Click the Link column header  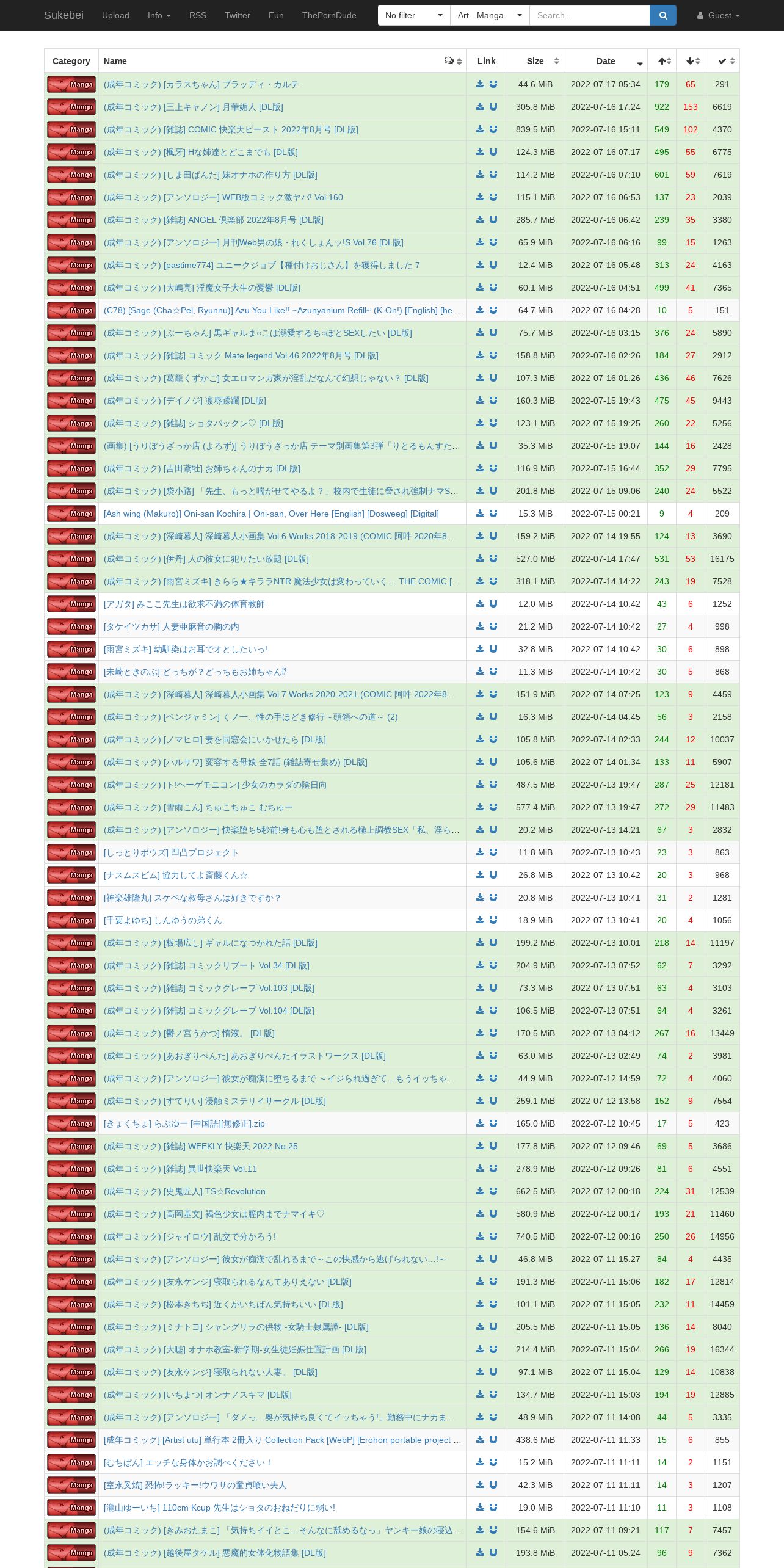487,61
